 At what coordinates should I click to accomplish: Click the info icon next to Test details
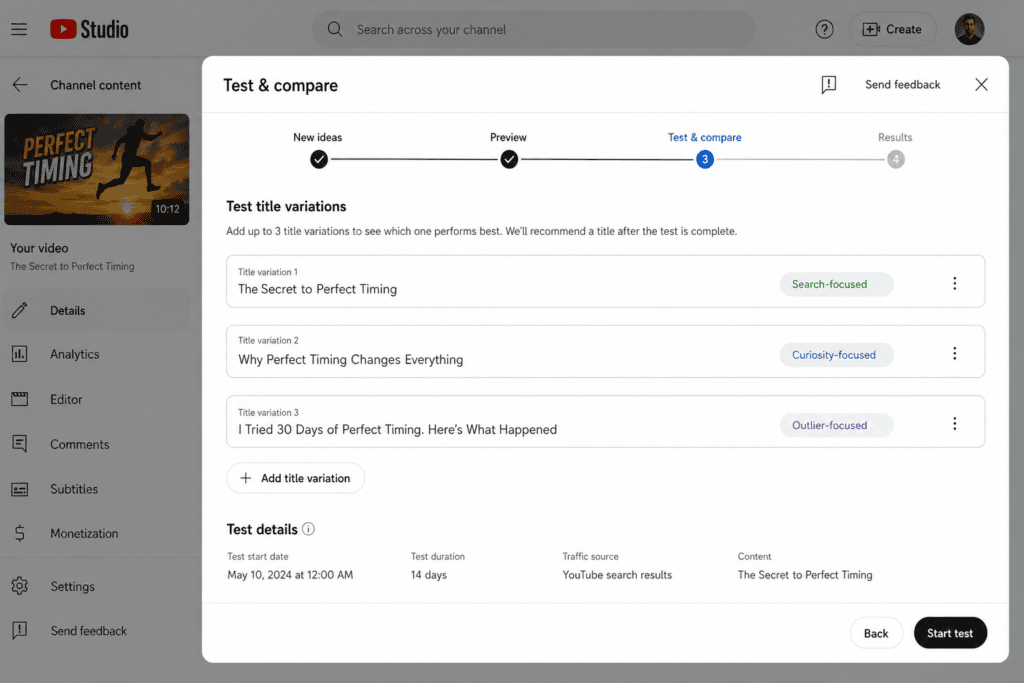pos(308,529)
